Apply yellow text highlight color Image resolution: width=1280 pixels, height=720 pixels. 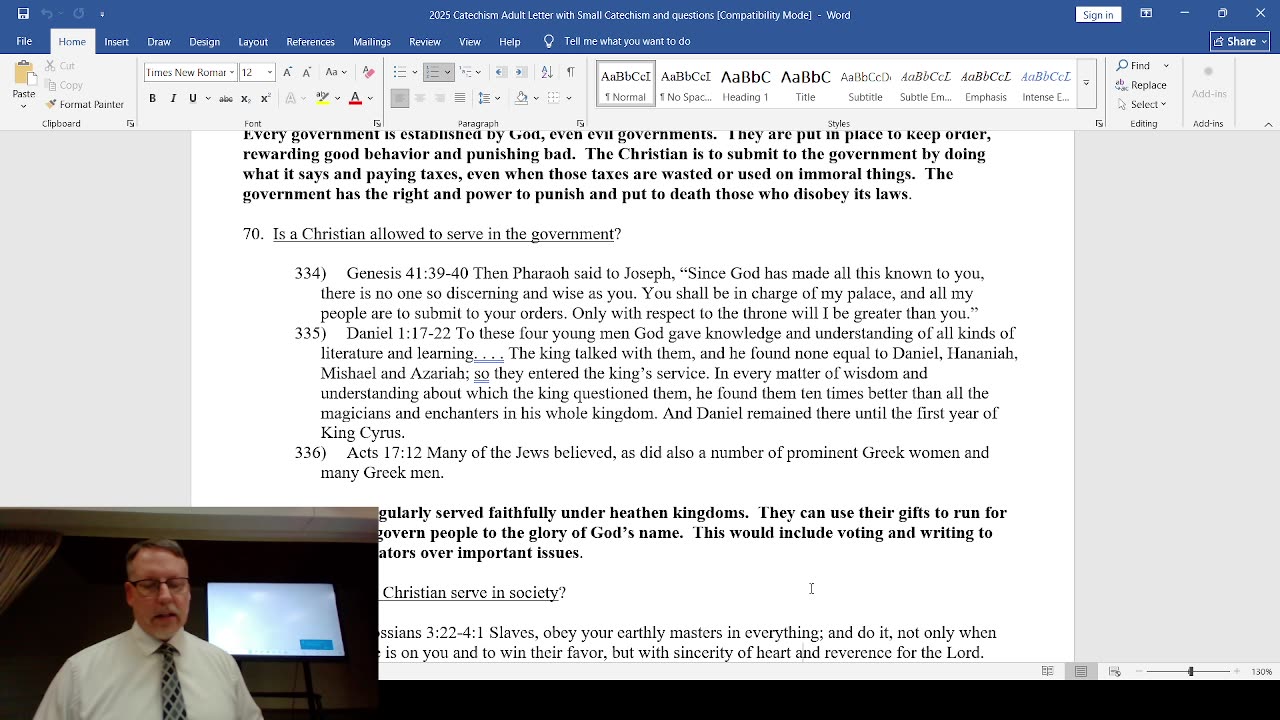coord(322,98)
